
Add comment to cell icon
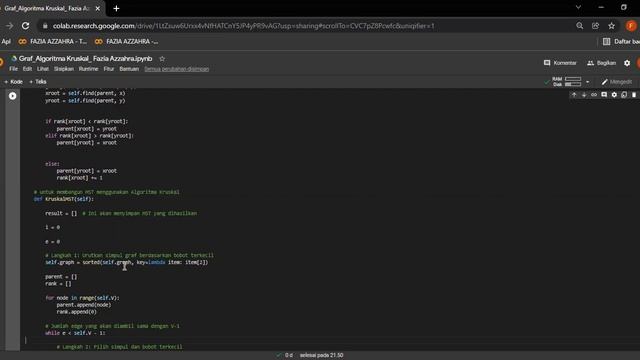604,95
